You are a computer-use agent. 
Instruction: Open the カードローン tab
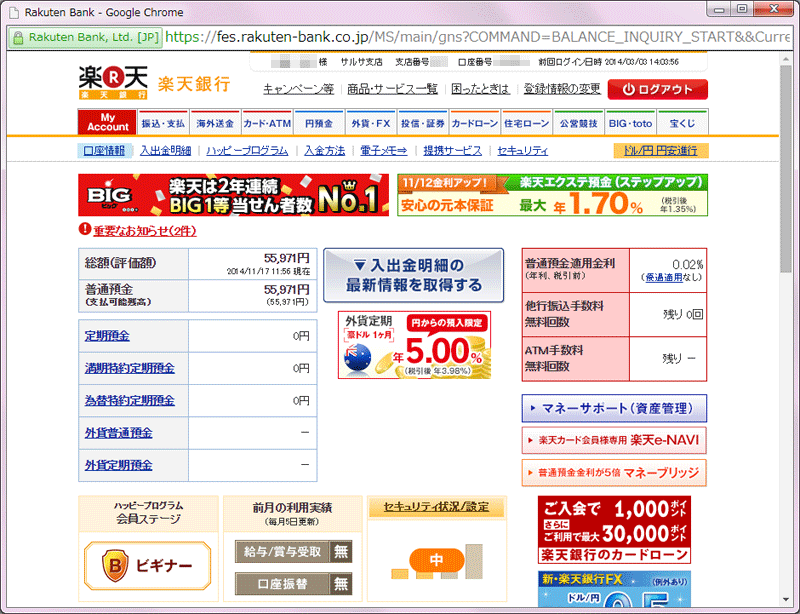(475, 123)
